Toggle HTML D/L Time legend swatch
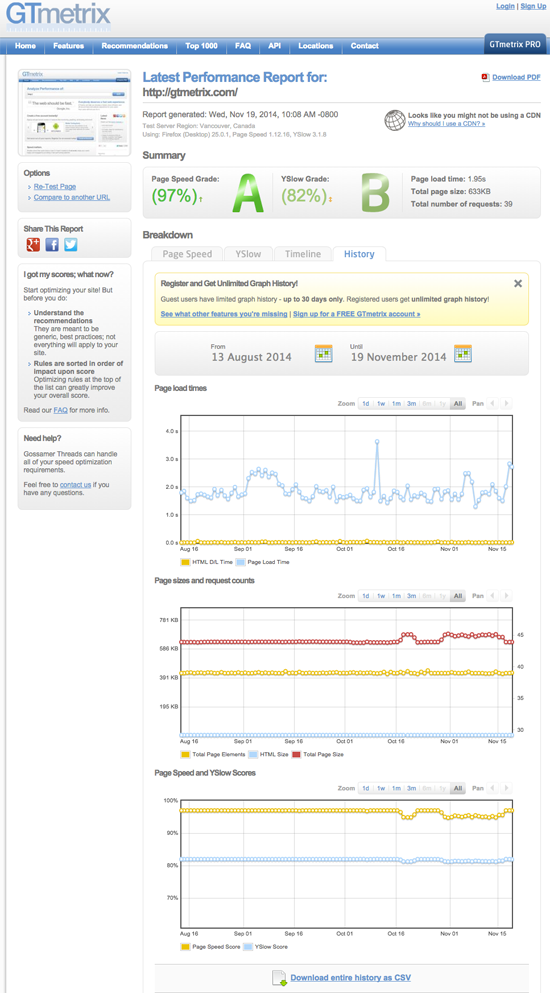Image resolution: width=550 pixels, height=993 pixels. point(185,562)
